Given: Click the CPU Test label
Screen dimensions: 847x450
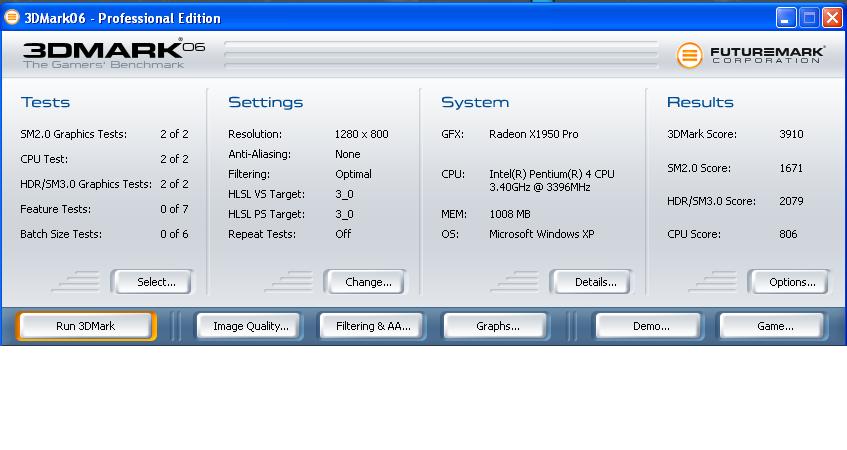Looking at the screenshot, I should [44, 159].
